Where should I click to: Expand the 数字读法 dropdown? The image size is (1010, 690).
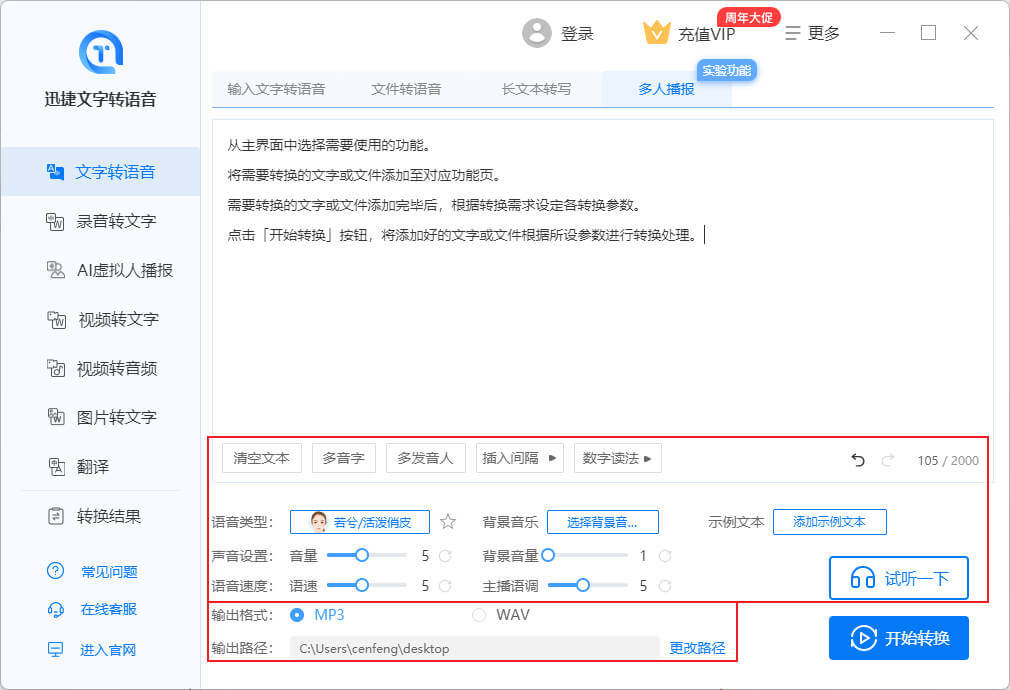coord(617,458)
